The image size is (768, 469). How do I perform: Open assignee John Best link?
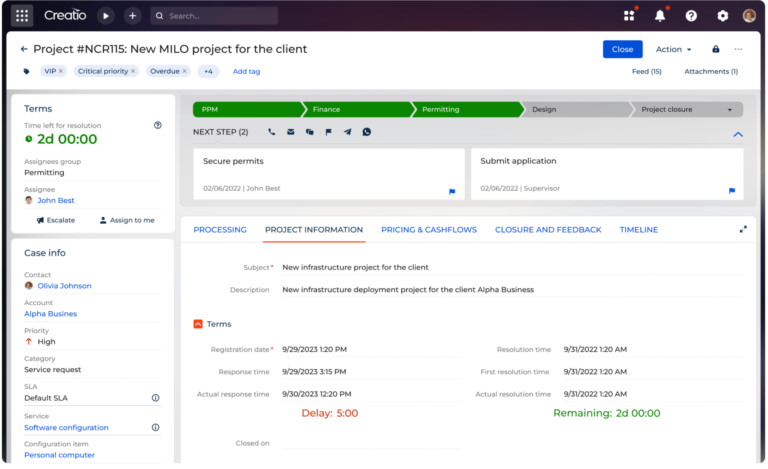click(56, 200)
